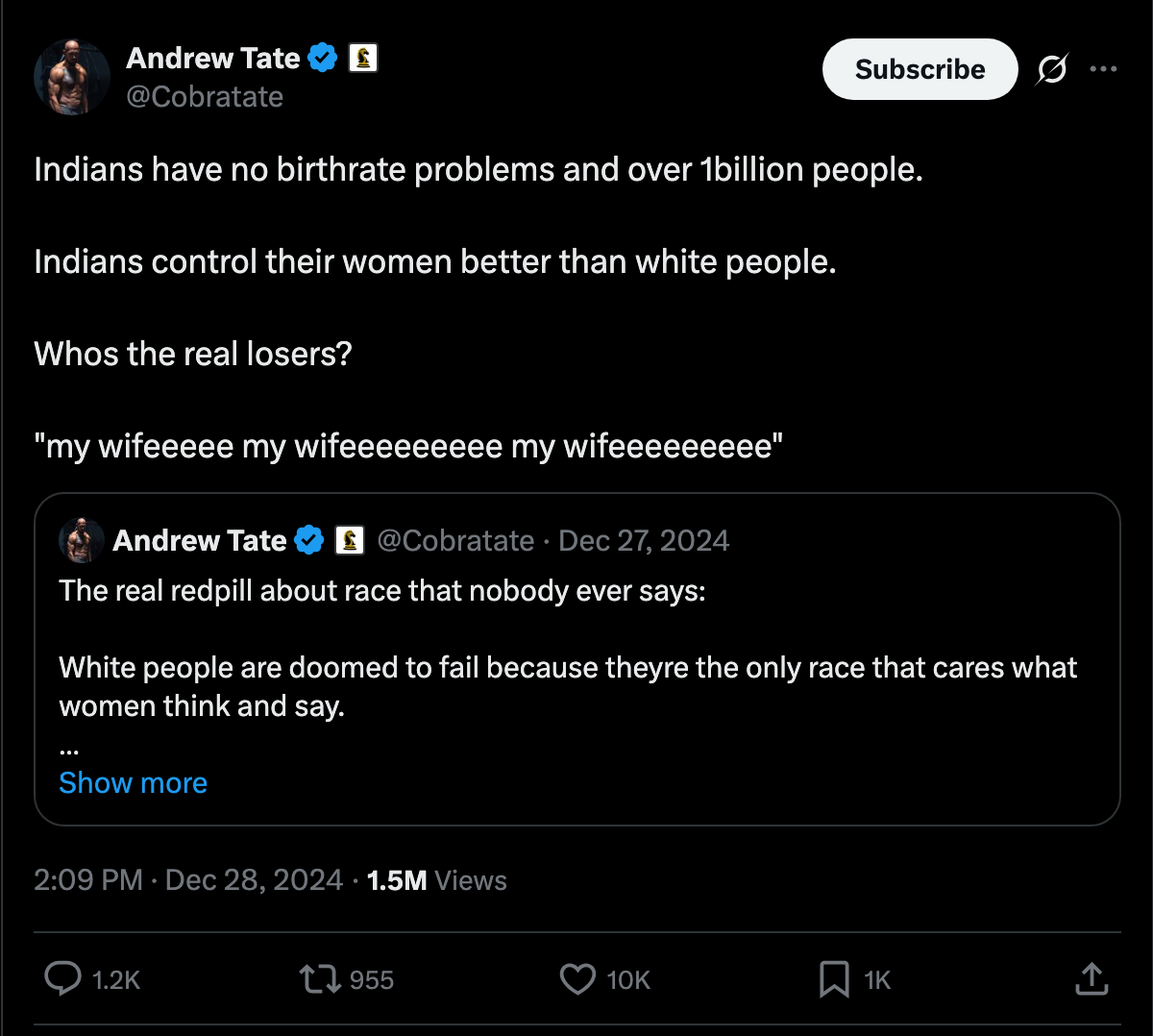Click the repost arrows icon
This screenshot has width=1153, height=1036.
[320, 979]
